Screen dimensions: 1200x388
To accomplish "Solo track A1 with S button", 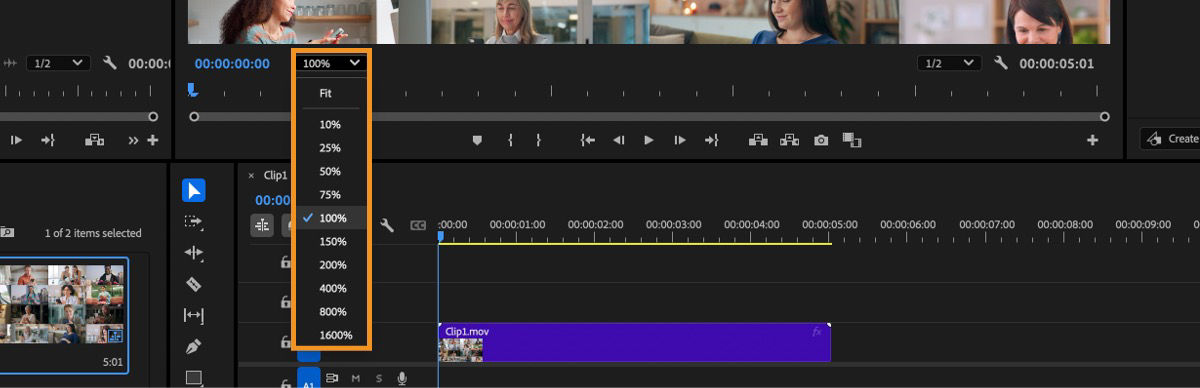I will 379,378.
